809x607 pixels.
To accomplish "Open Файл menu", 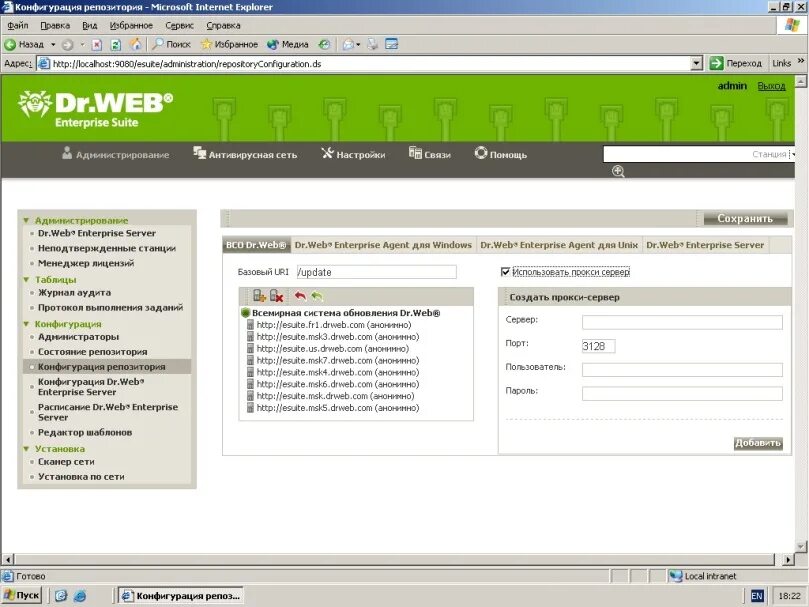I will point(18,25).
